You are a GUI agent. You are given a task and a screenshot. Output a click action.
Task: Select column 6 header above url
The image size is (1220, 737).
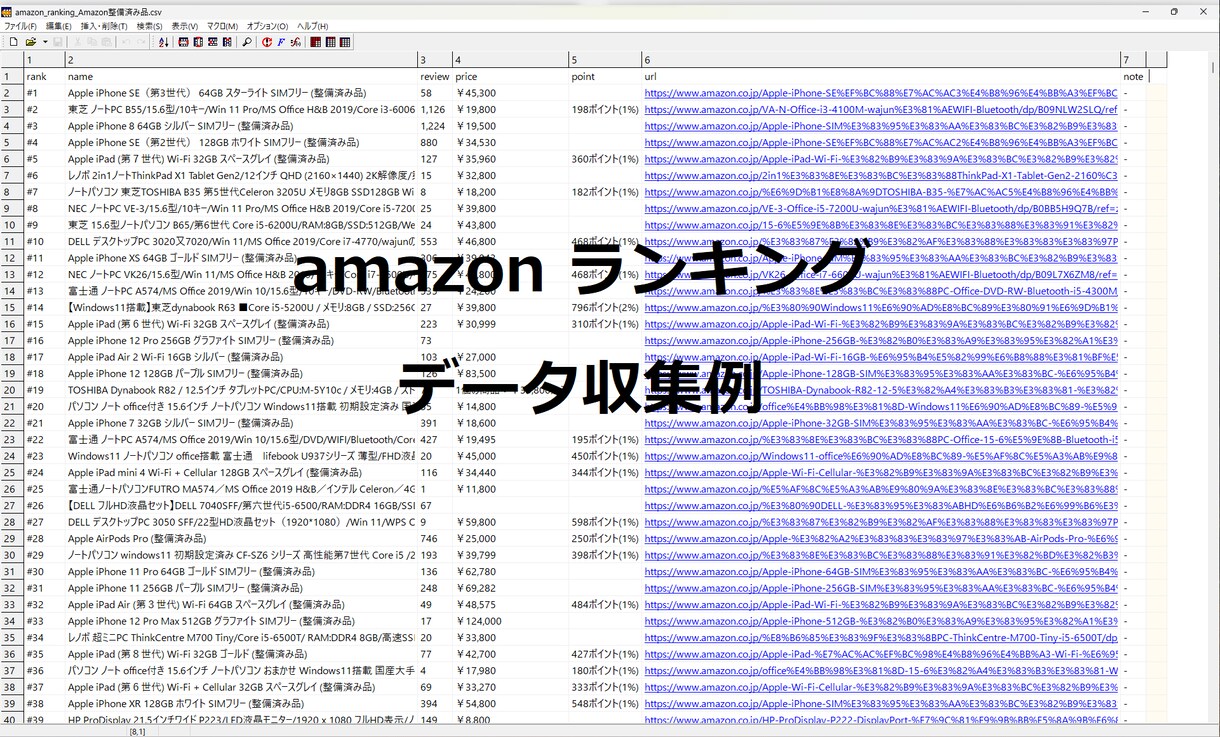880,60
